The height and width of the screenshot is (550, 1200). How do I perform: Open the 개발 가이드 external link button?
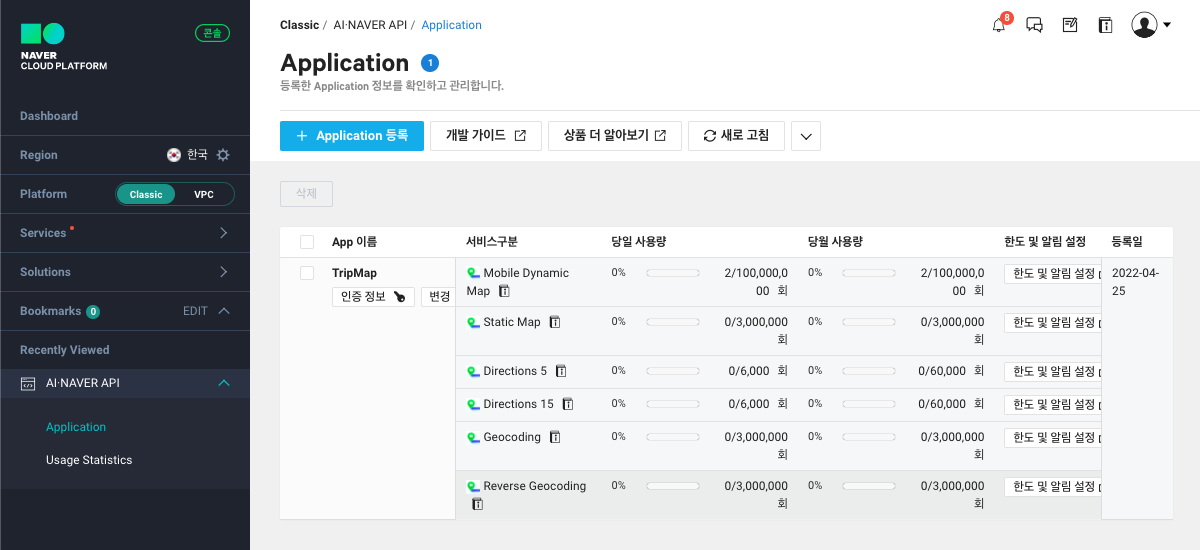[x=486, y=136]
